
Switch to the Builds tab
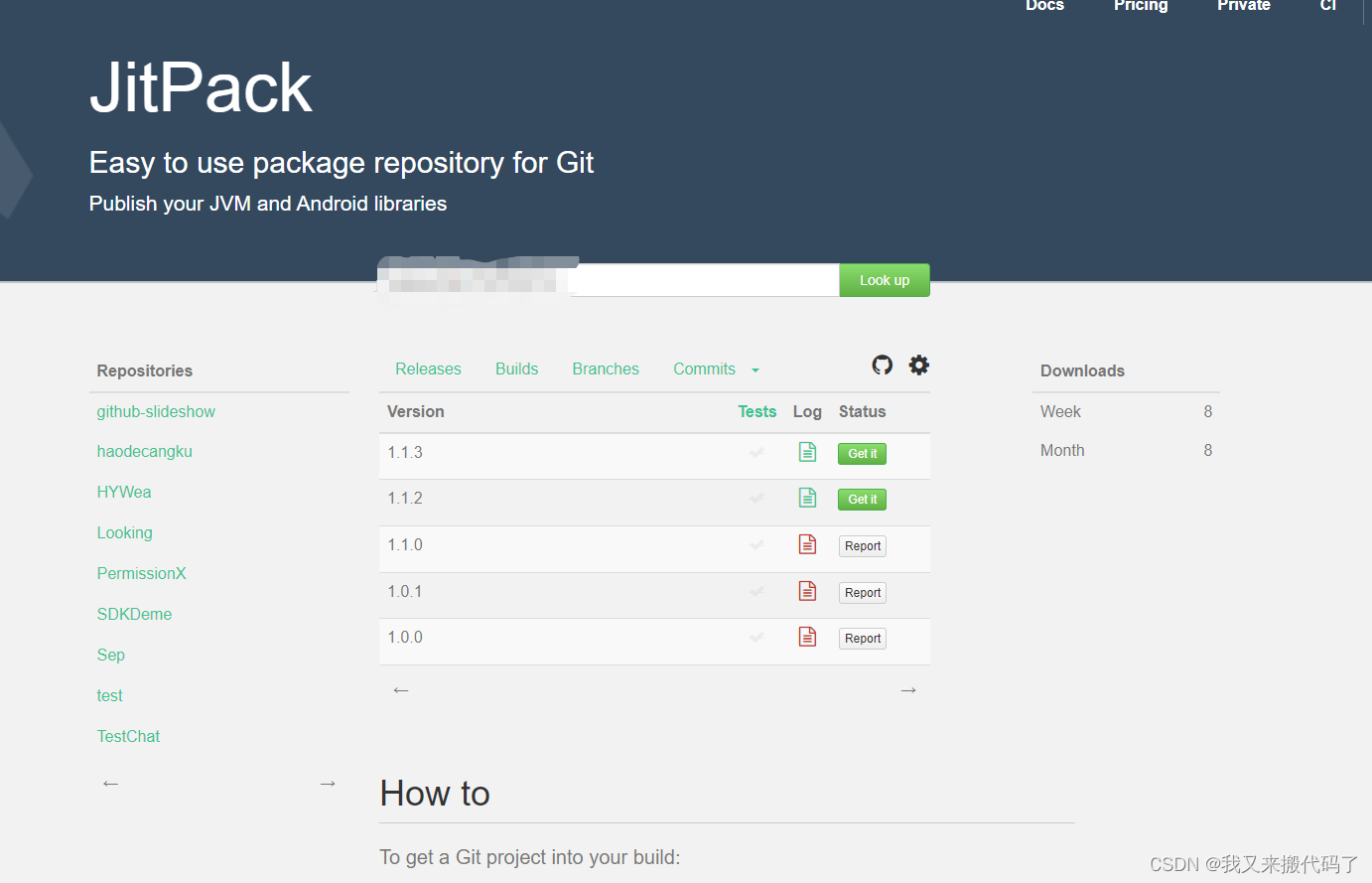pos(516,368)
